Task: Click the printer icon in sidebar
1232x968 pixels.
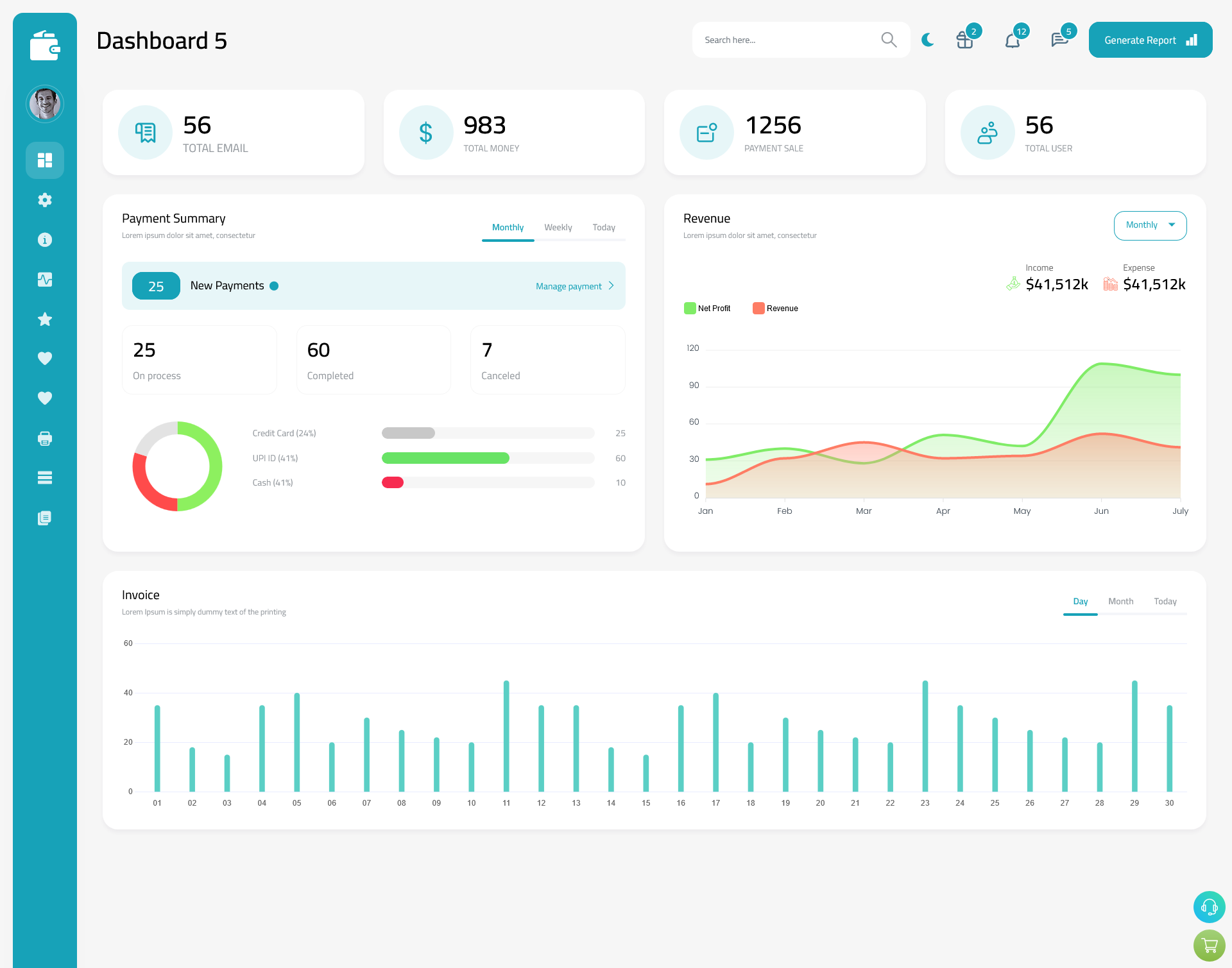Action: click(44, 438)
